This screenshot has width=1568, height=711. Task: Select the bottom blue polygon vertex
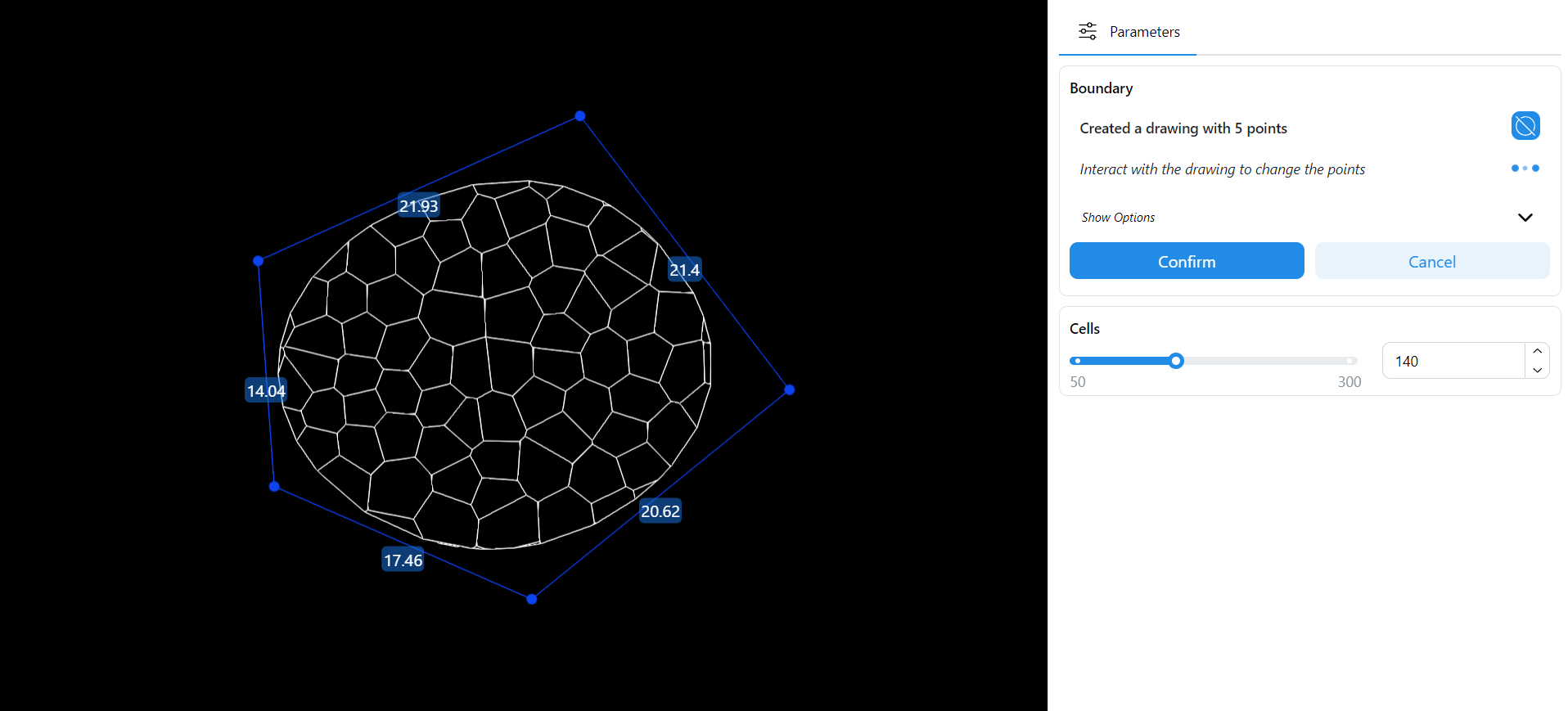(x=532, y=599)
